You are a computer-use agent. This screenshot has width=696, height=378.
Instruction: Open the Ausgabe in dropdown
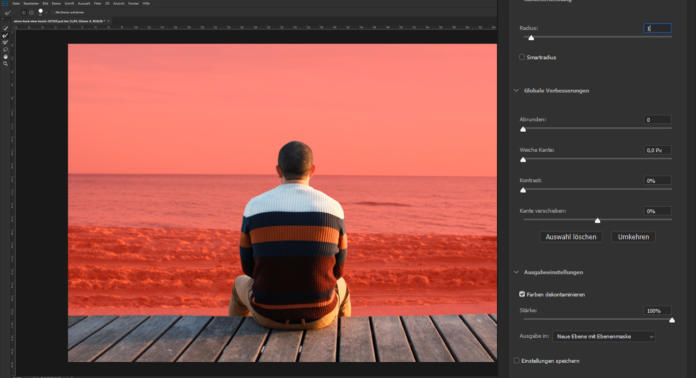[604, 336]
